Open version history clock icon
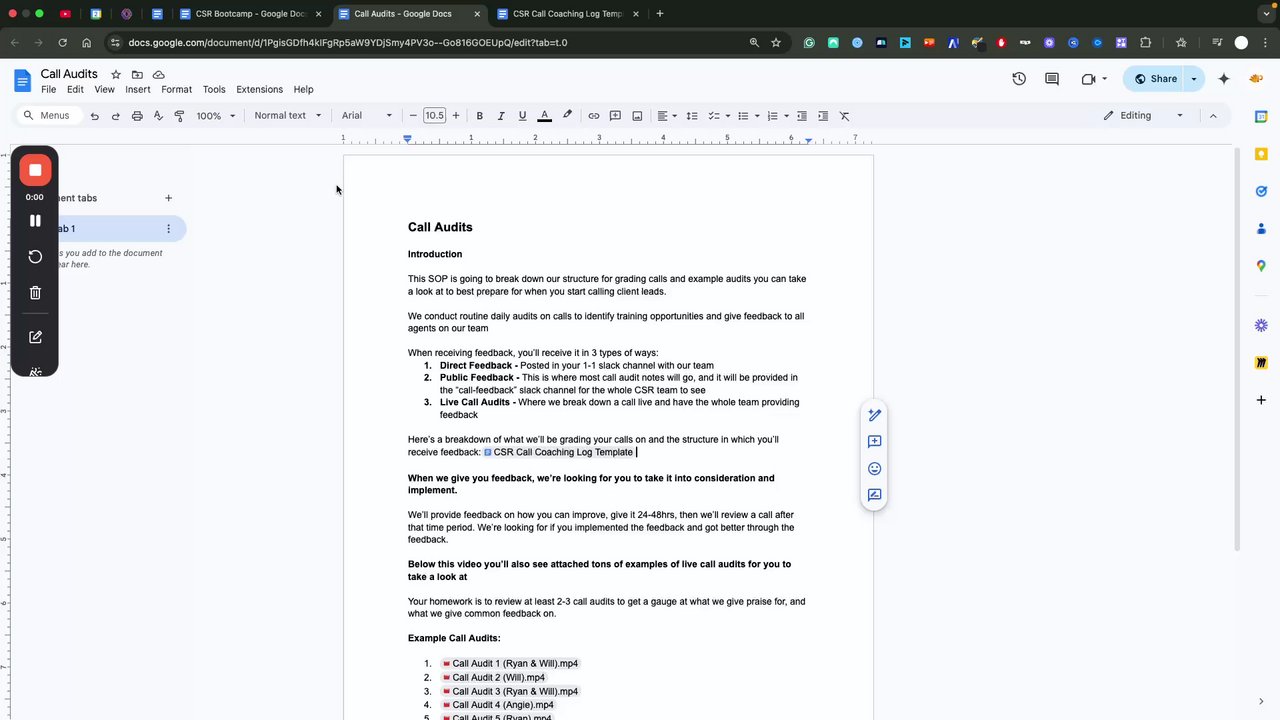 pos(1019,79)
